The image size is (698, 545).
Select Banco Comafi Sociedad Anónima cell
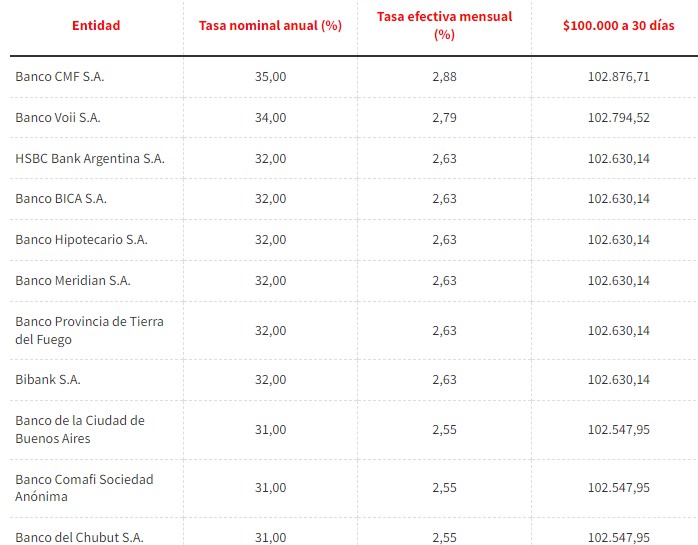[x=84, y=488]
